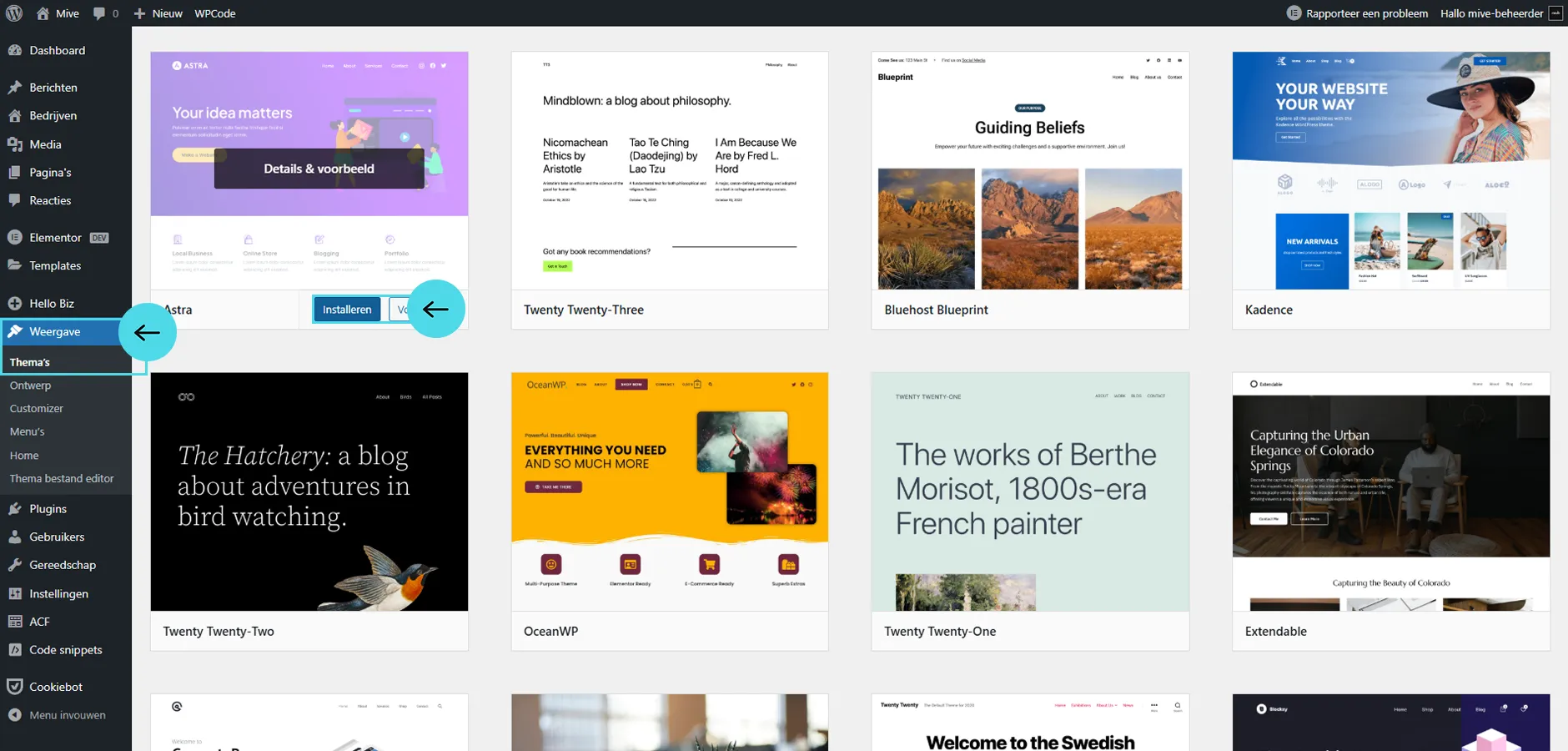Open Media library via its sidebar icon
Screen dimensions: 1568x751
pos(15,144)
